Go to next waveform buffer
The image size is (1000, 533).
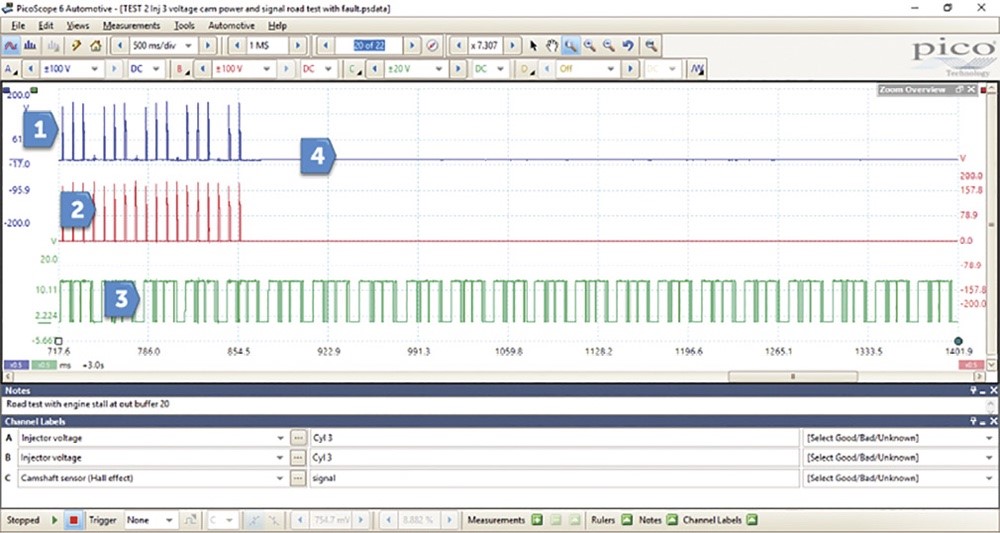[413, 46]
